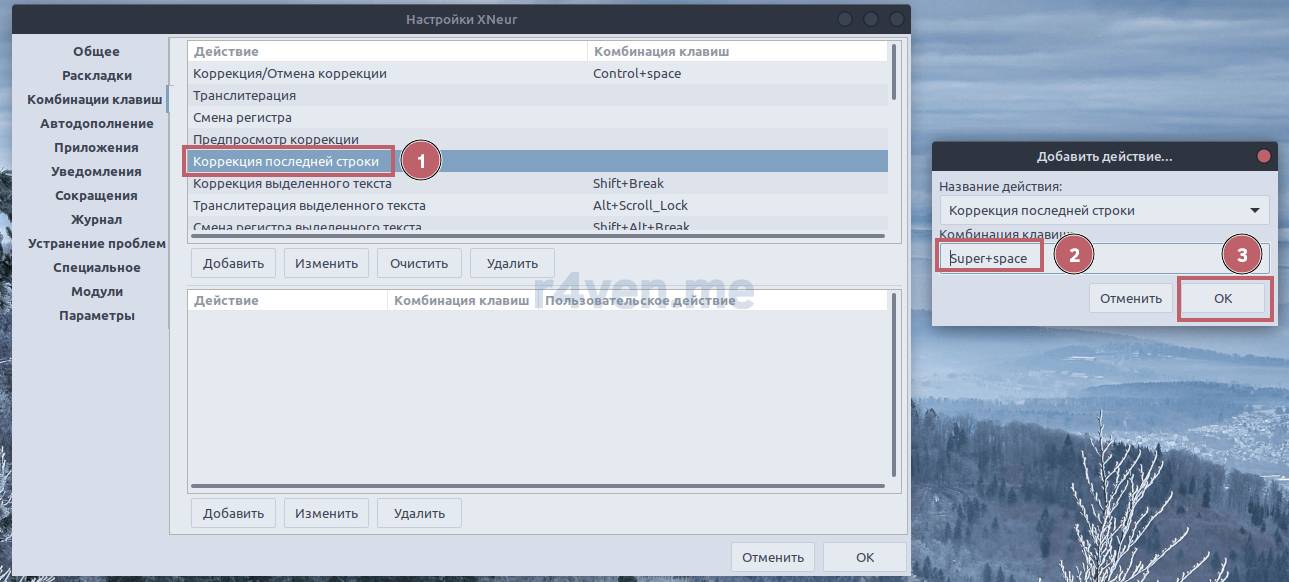Open the Устранение проблем section

point(96,244)
